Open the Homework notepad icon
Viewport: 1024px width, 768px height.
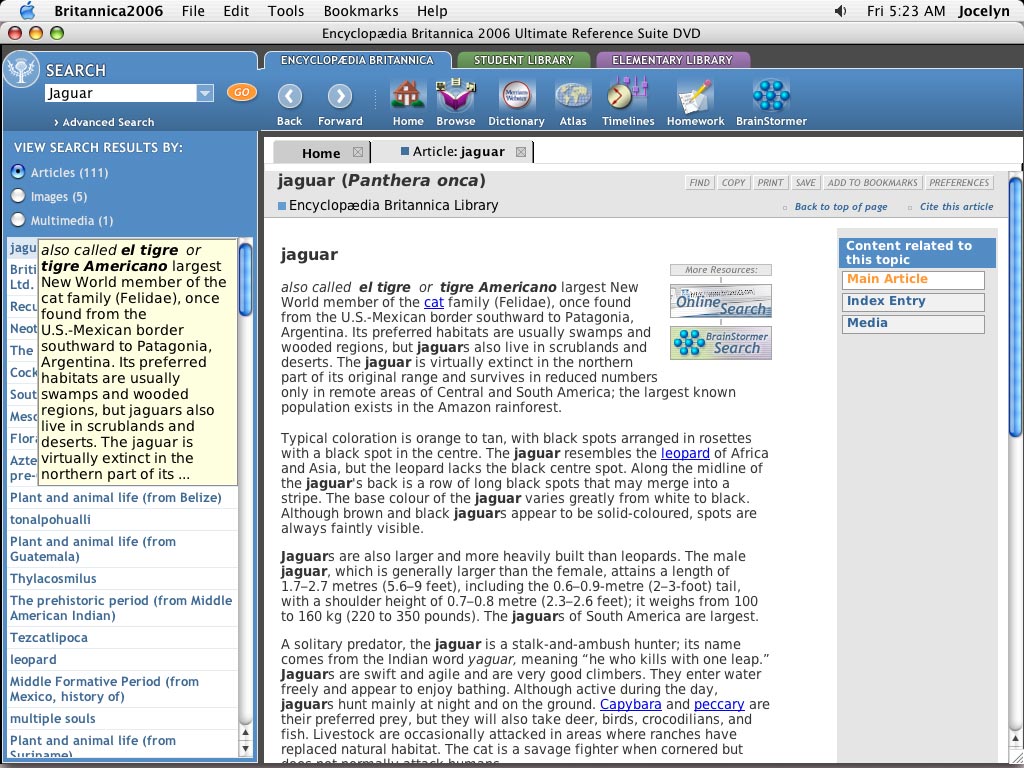[x=695, y=96]
